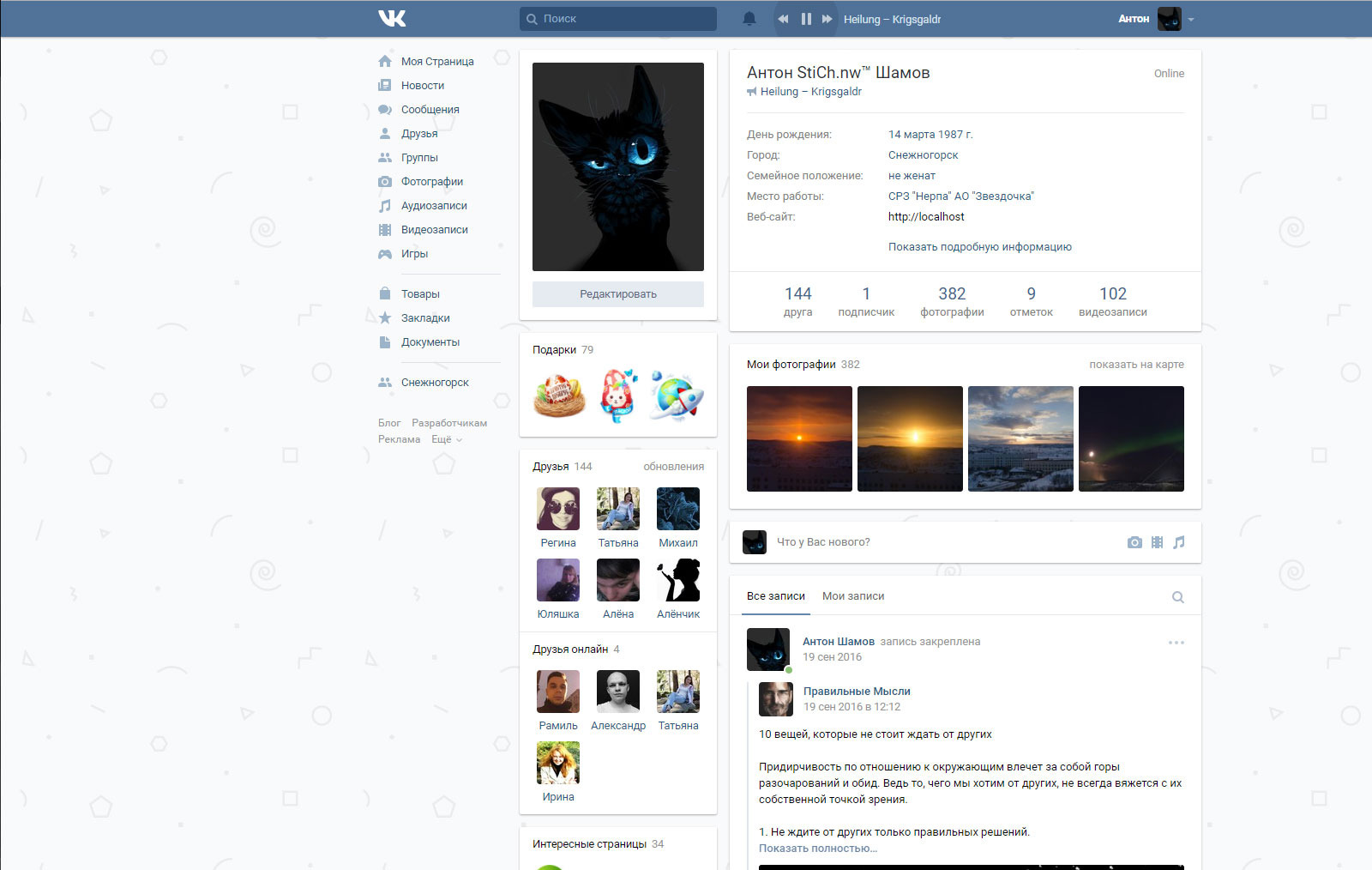Image resolution: width=1372 pixels, height=870 pixels.
Task: Click показать на карте link
Action: click(1136, 365)
